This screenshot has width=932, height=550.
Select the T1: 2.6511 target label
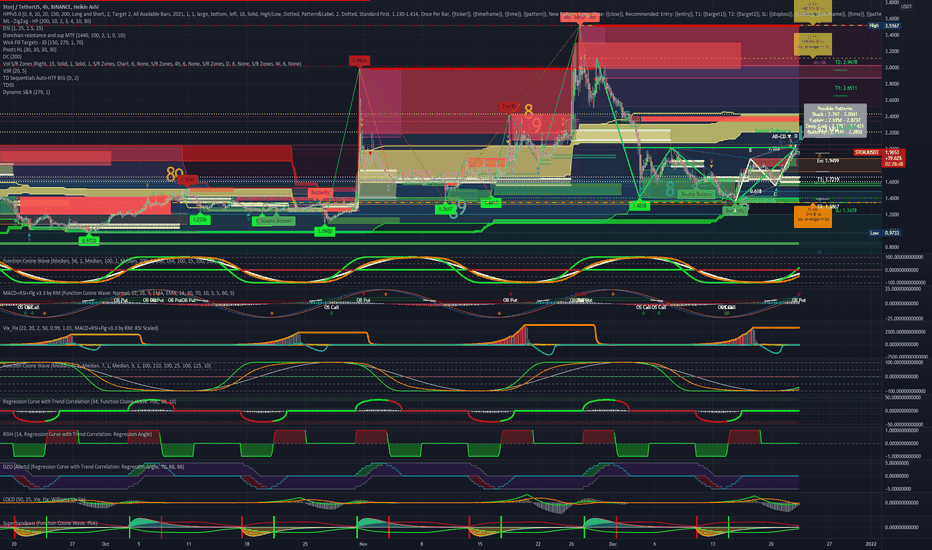pyautogui.click(x=846, y=88)
